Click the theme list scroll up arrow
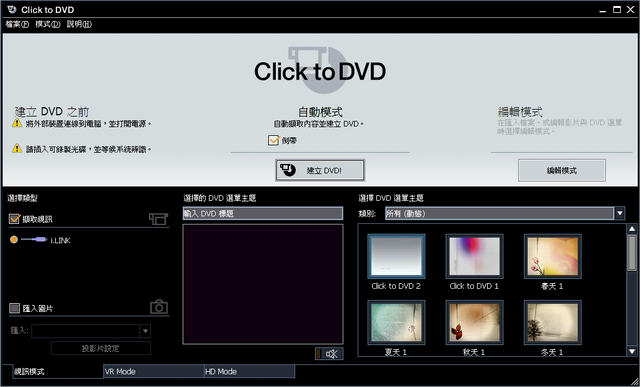The image size is (640, 387). point(632,229)
